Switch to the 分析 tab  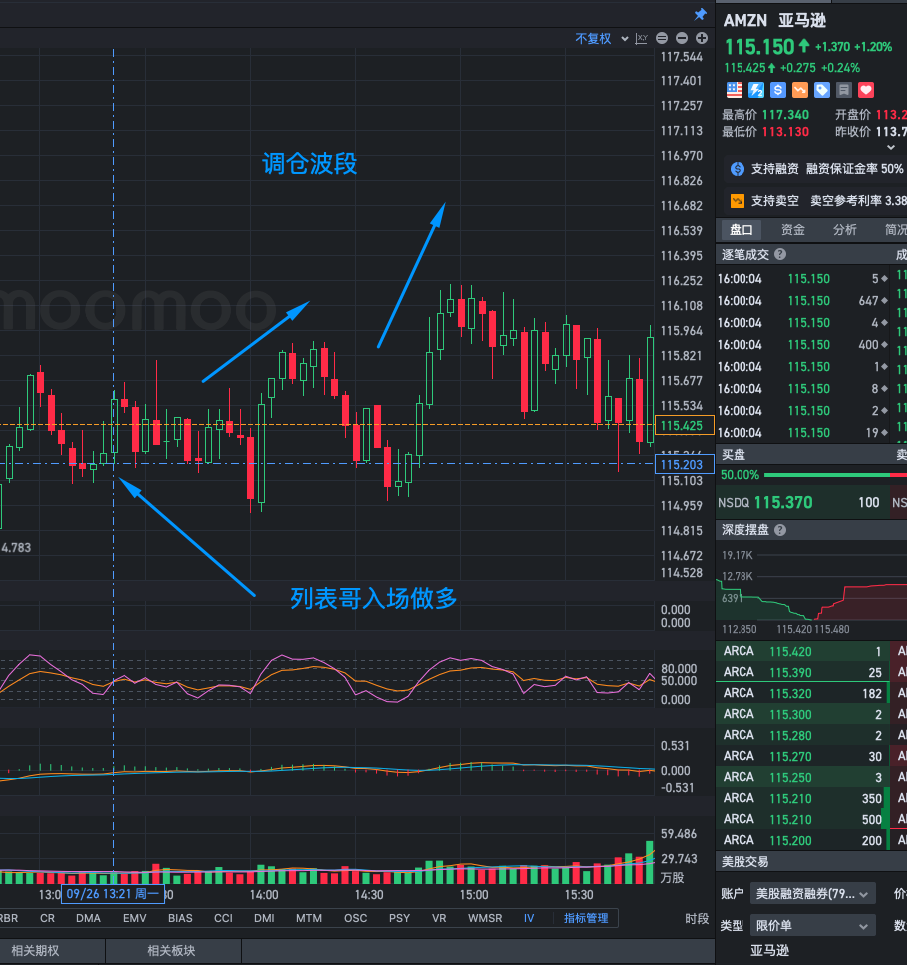(x=844, y=230)
